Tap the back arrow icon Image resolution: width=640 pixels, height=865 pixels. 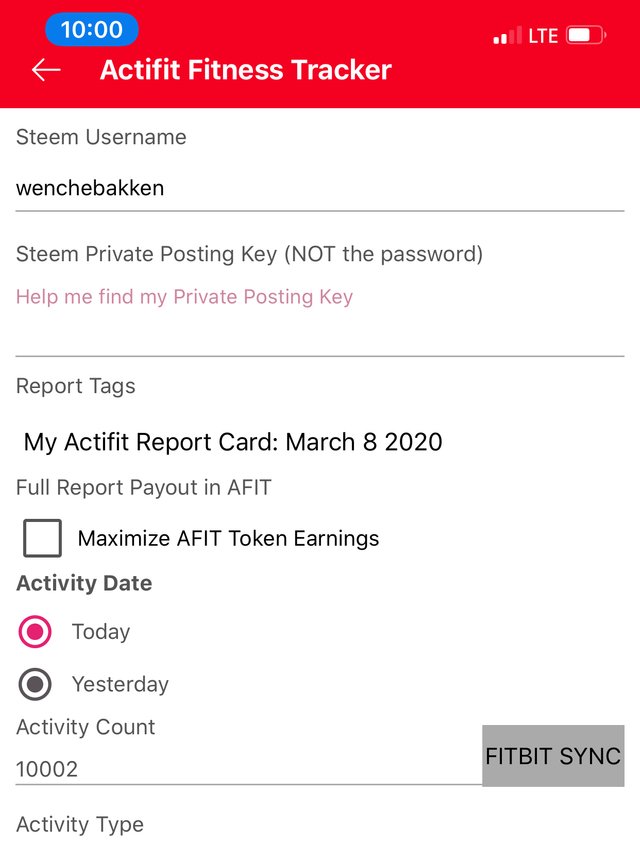coord(46,70)
